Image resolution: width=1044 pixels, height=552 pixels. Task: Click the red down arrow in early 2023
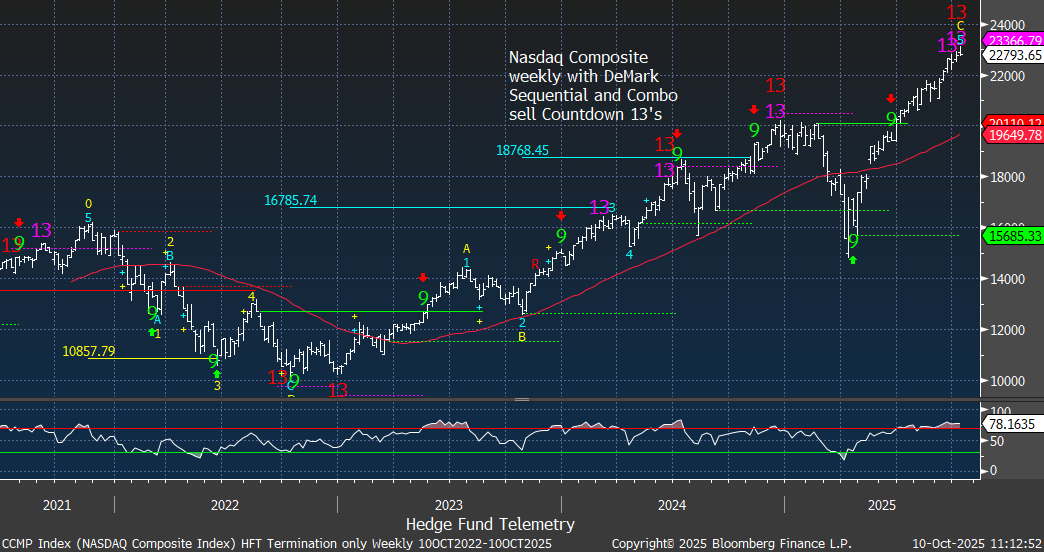[x=423, y=278]
